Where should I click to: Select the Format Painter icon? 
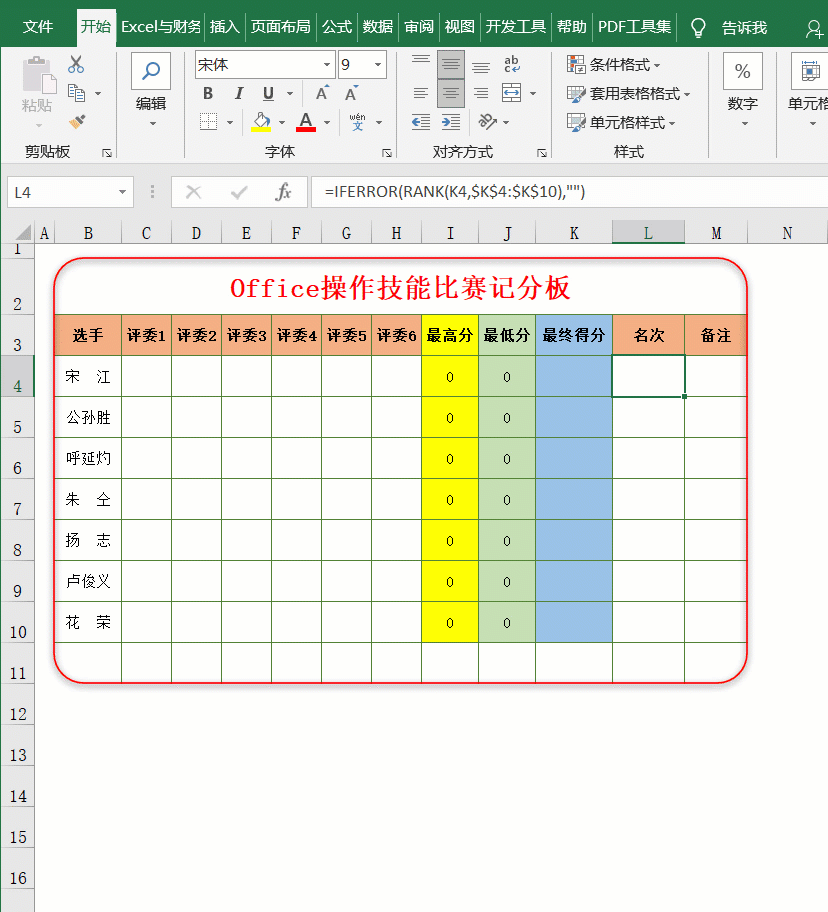(x=79, y=123)
